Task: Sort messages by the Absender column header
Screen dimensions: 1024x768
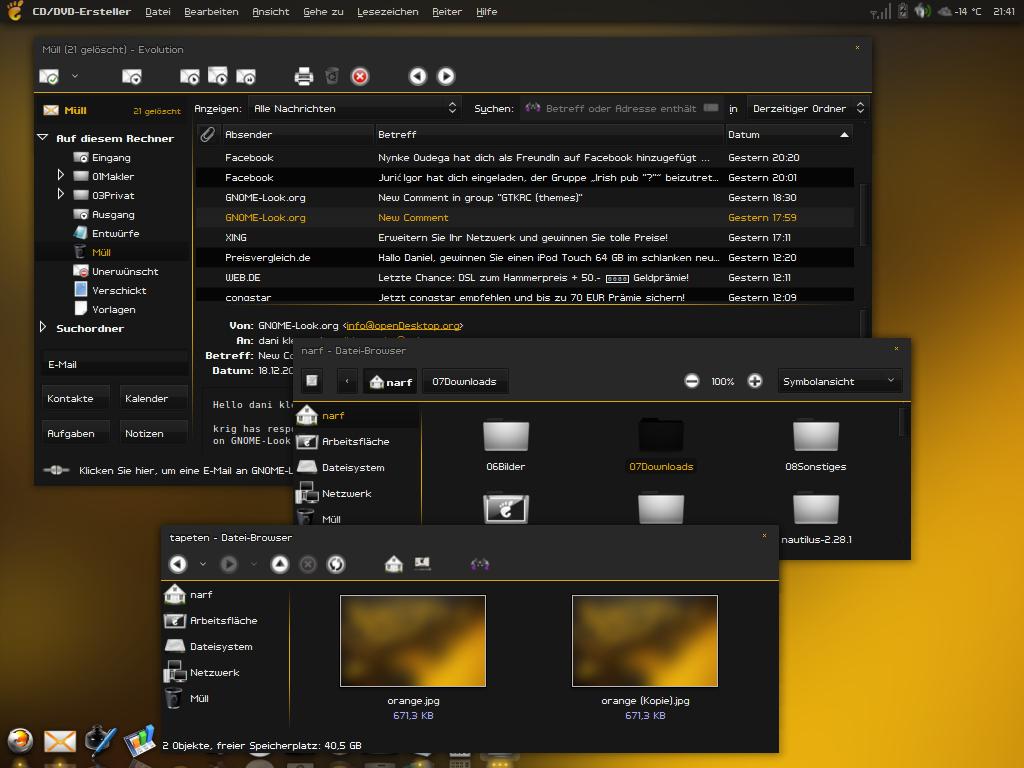Action: tap(298, 135)
